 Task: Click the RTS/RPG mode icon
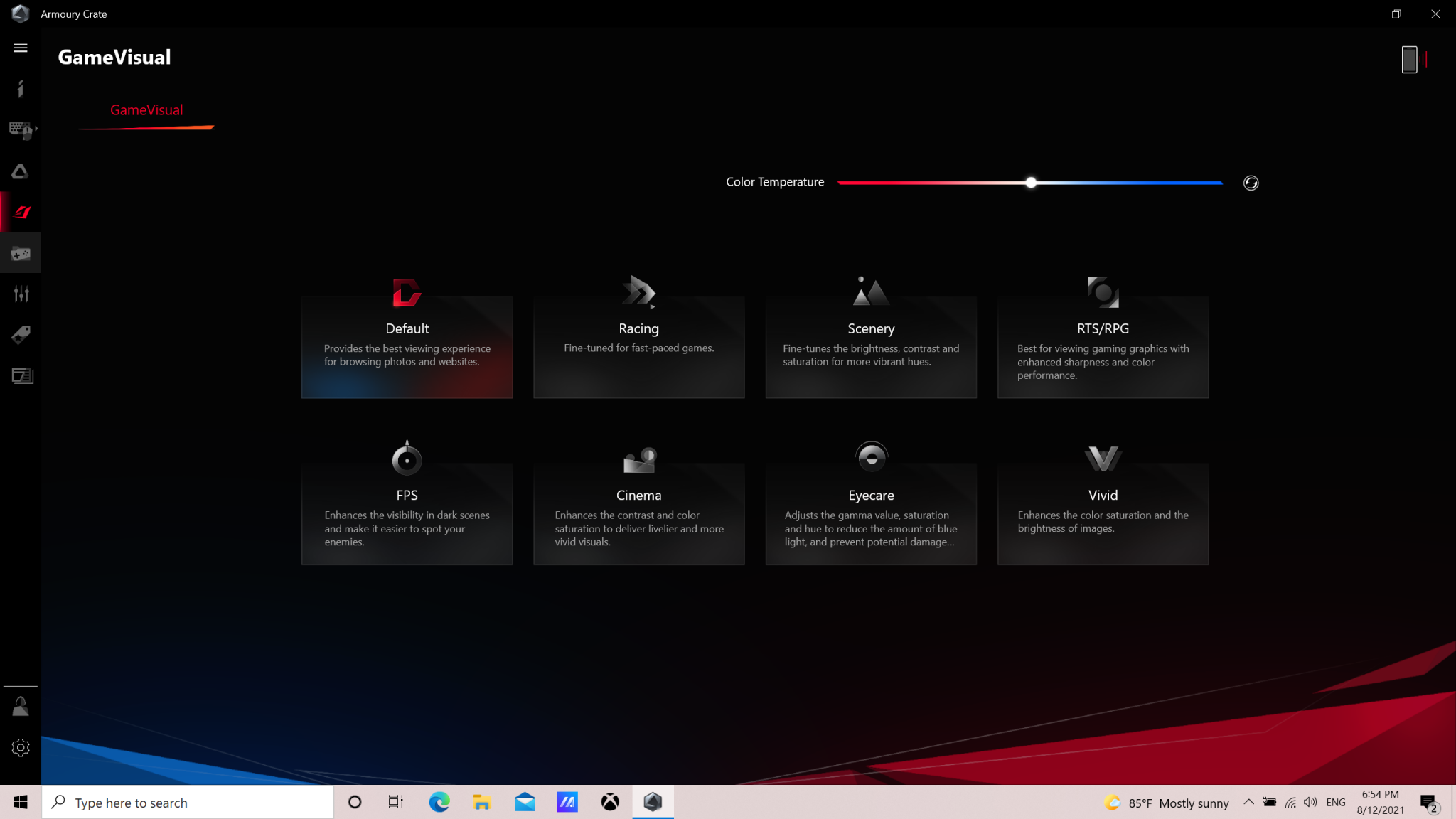click(x=1103, y=292)
